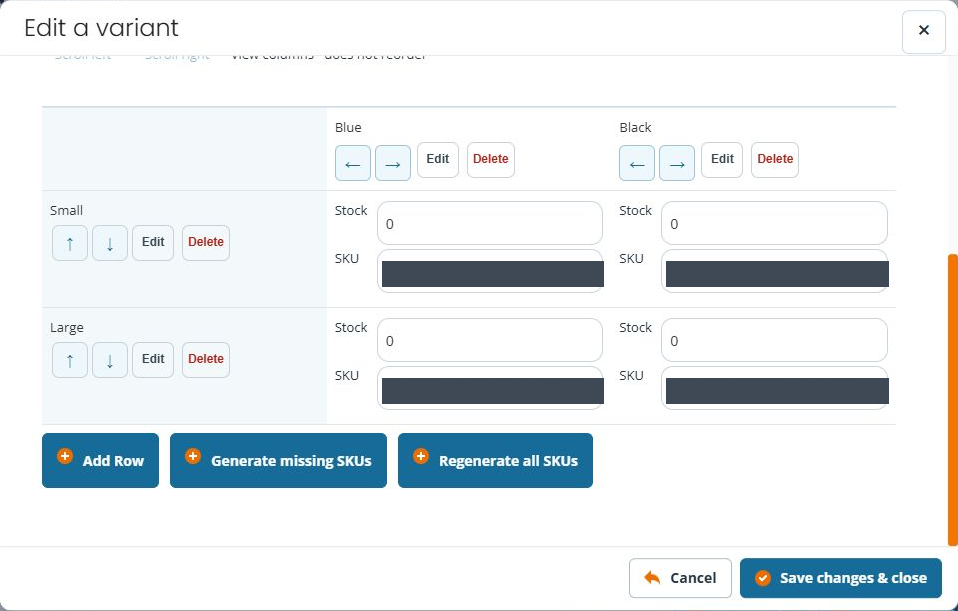This screenshot has height=611, width=958.
Task: Focus Small Blue stock field
Action: tap(490, 223)
